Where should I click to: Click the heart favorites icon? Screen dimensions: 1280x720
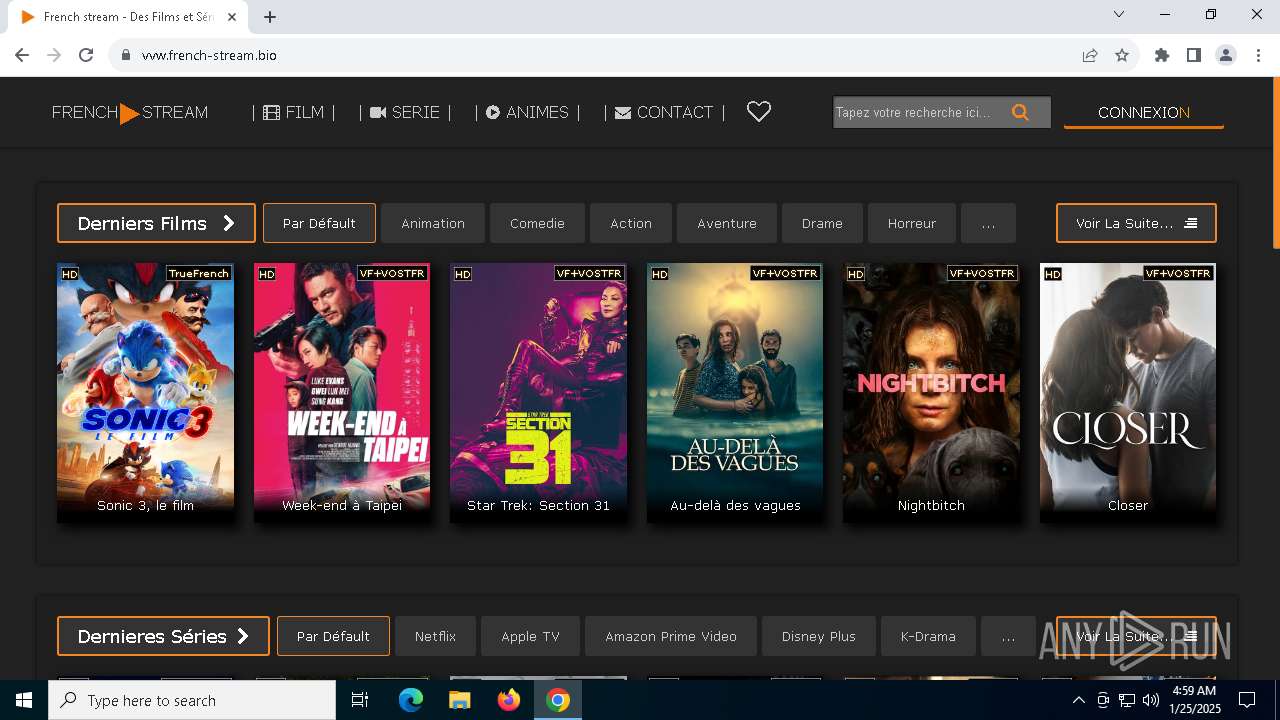(x=759, y=112)
